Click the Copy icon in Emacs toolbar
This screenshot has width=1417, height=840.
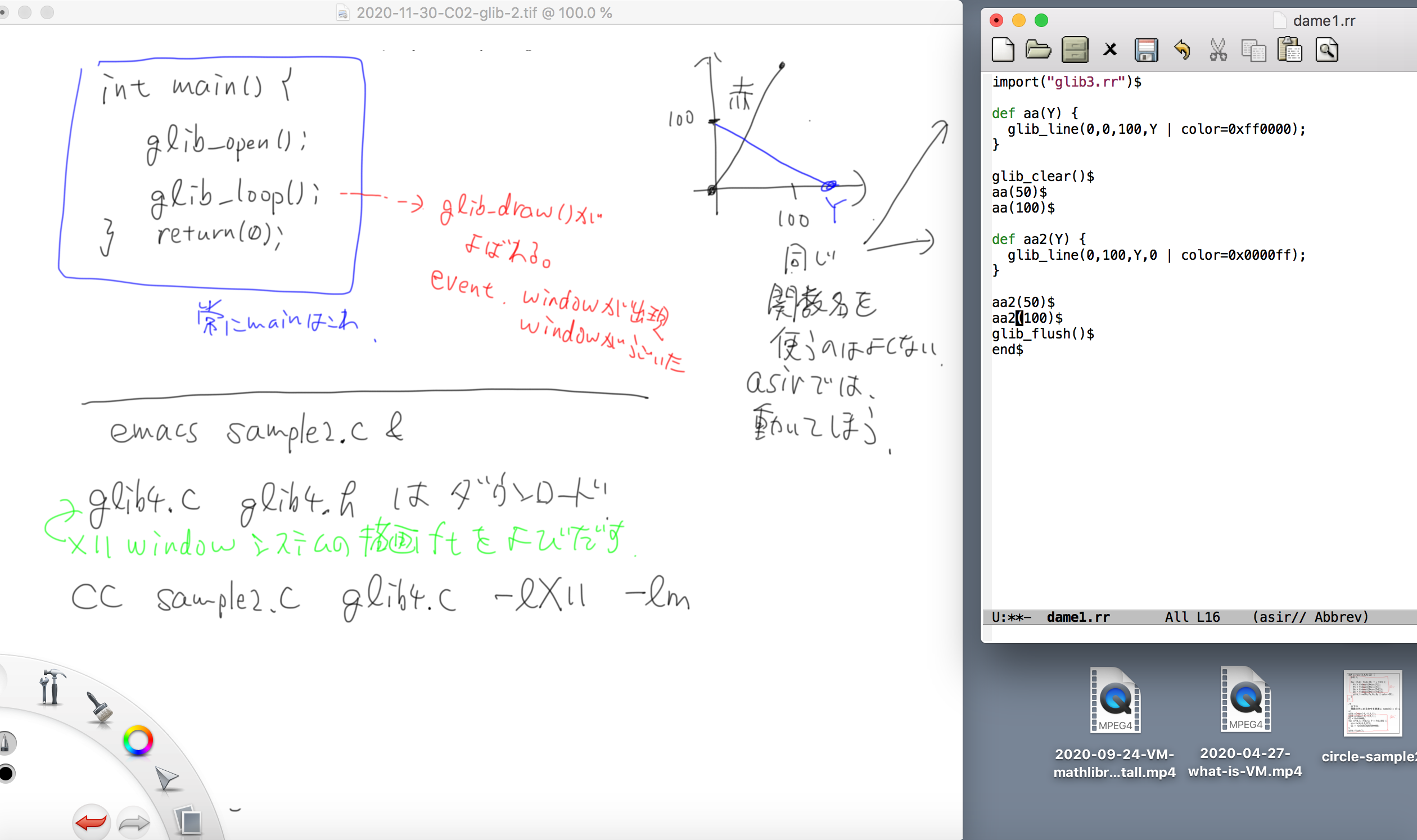(x=1253, y=51)
